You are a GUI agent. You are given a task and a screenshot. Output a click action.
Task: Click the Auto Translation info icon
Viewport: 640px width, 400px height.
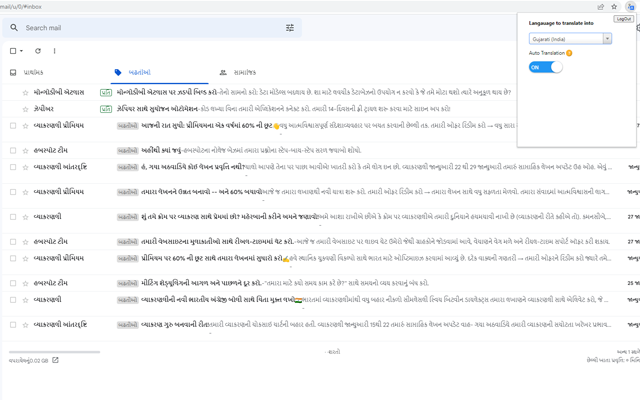569,53
